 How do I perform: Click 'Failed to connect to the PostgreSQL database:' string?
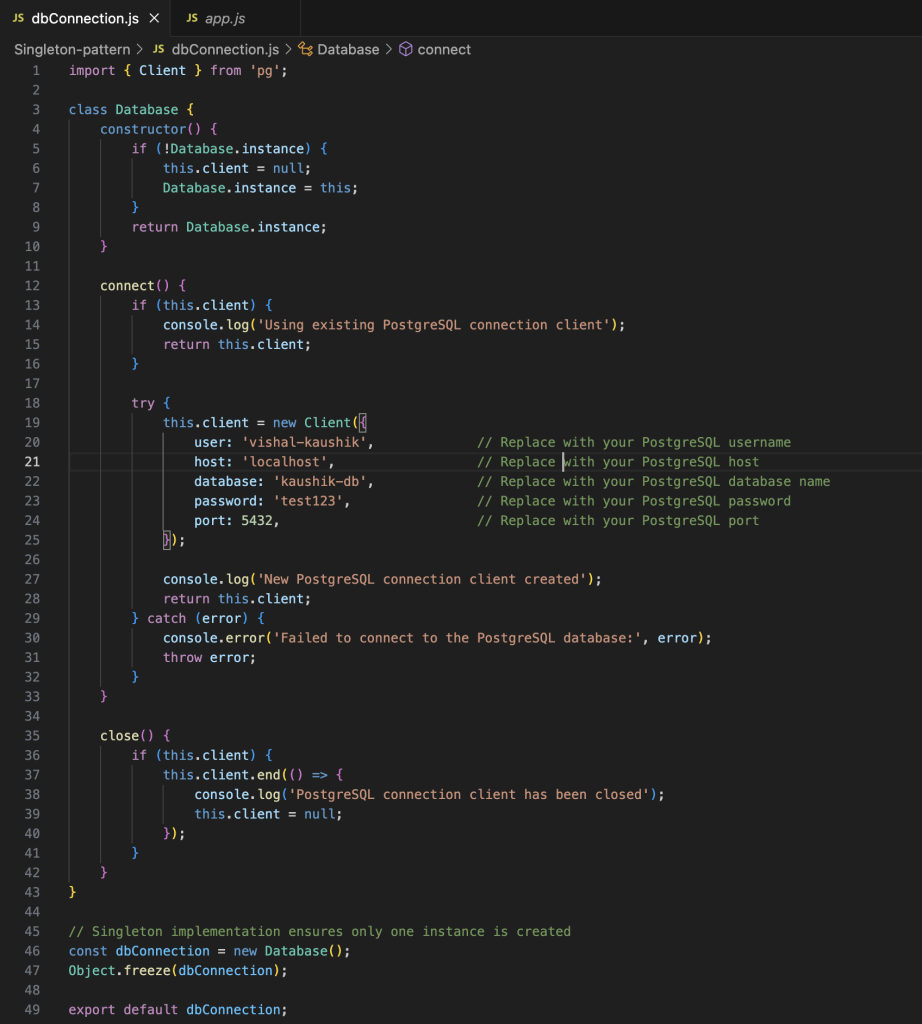tap(457, 638)
